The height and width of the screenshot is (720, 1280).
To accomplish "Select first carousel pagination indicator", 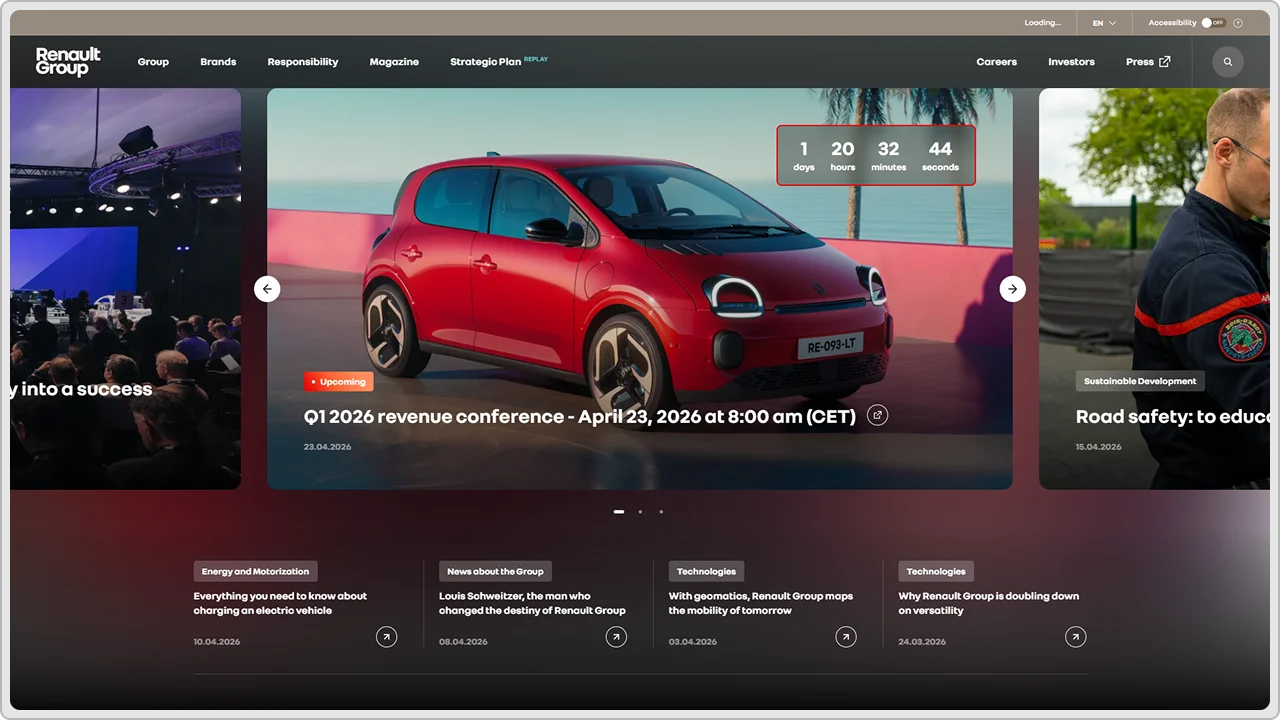I will 619,512.
